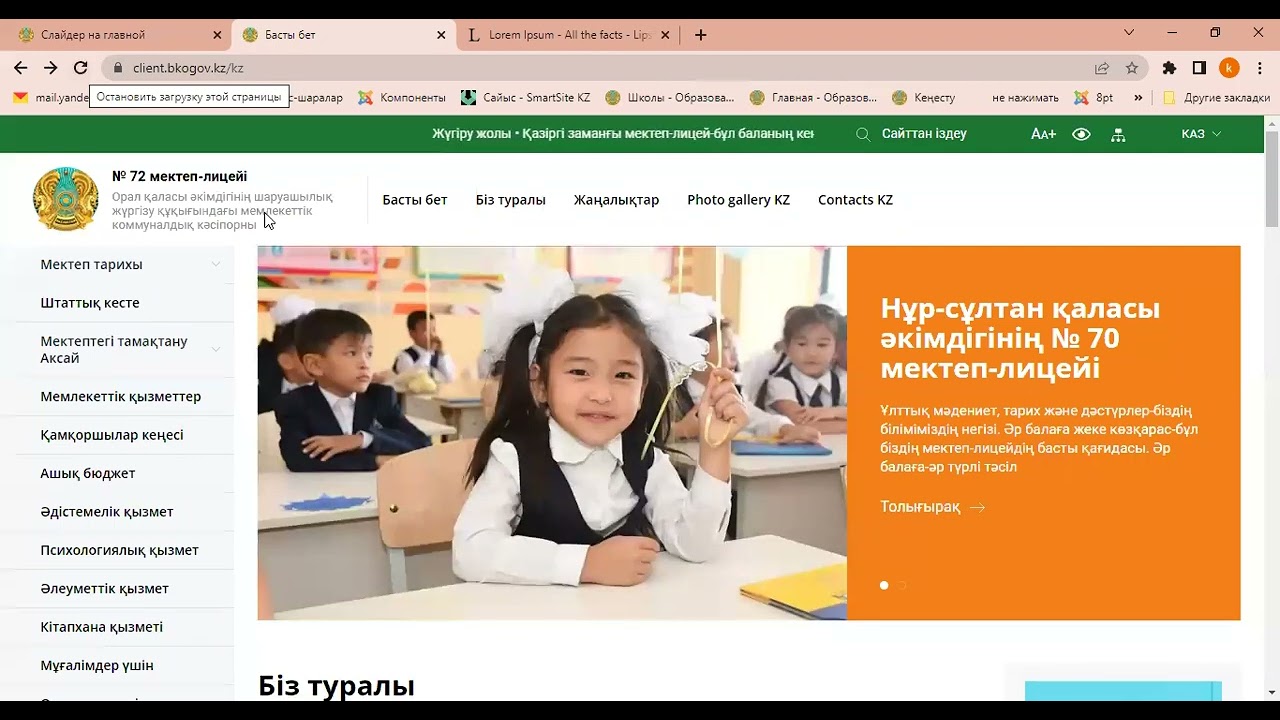Open Chrome tab search dropdown arrow
The image size is (1280, 720).
click(1129, 33)
